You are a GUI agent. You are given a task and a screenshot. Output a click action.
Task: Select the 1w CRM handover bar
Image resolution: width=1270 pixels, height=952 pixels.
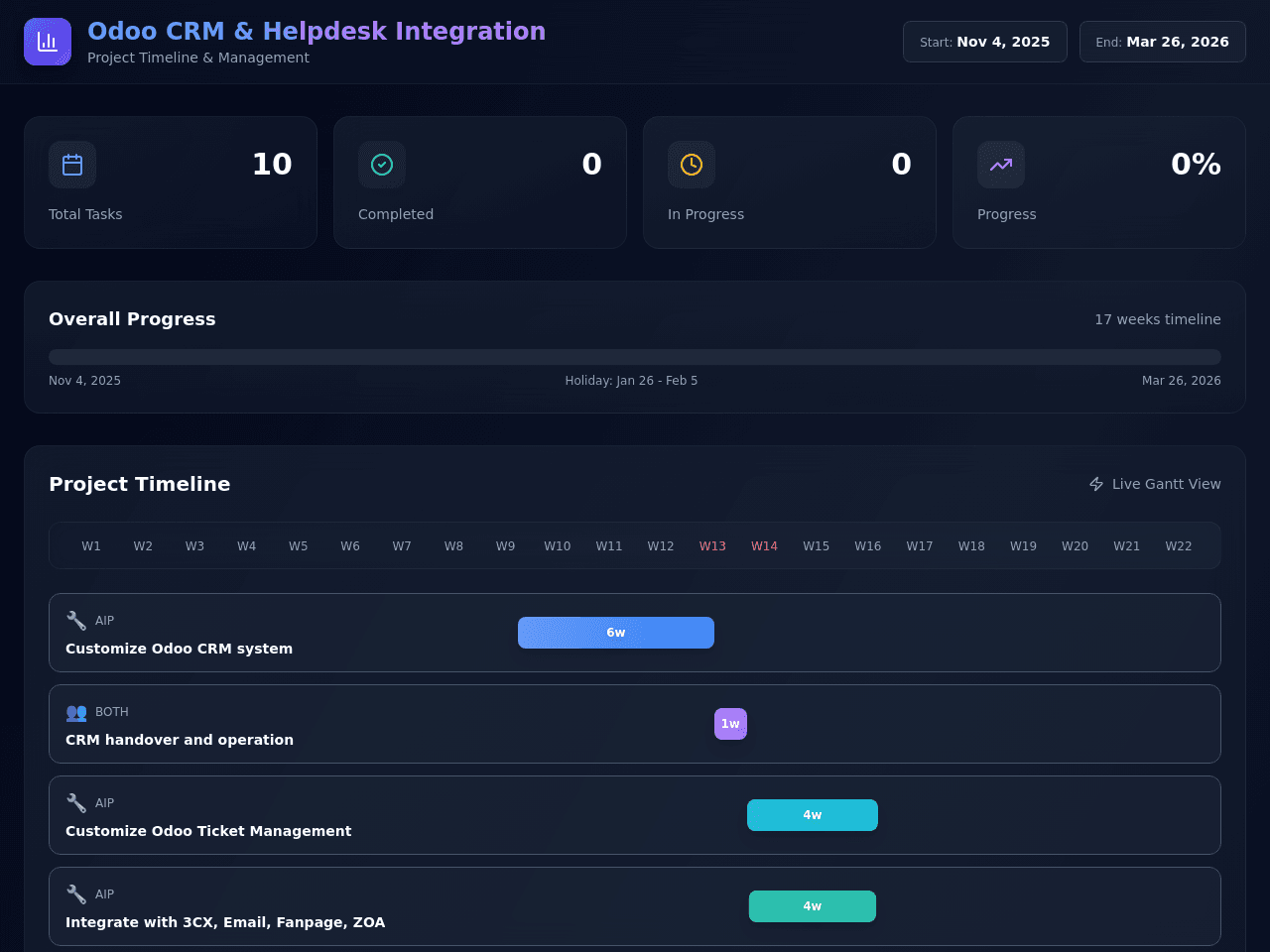(730, 724)
